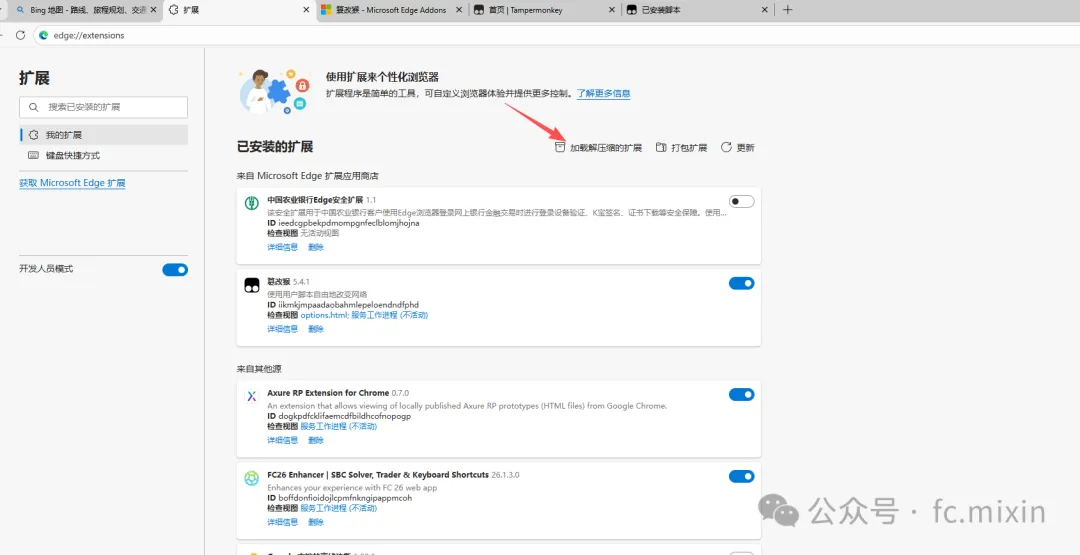Select the 扩展 tab
The width and height of the screenshot is (1080, 555).
(x=239, y=10)
